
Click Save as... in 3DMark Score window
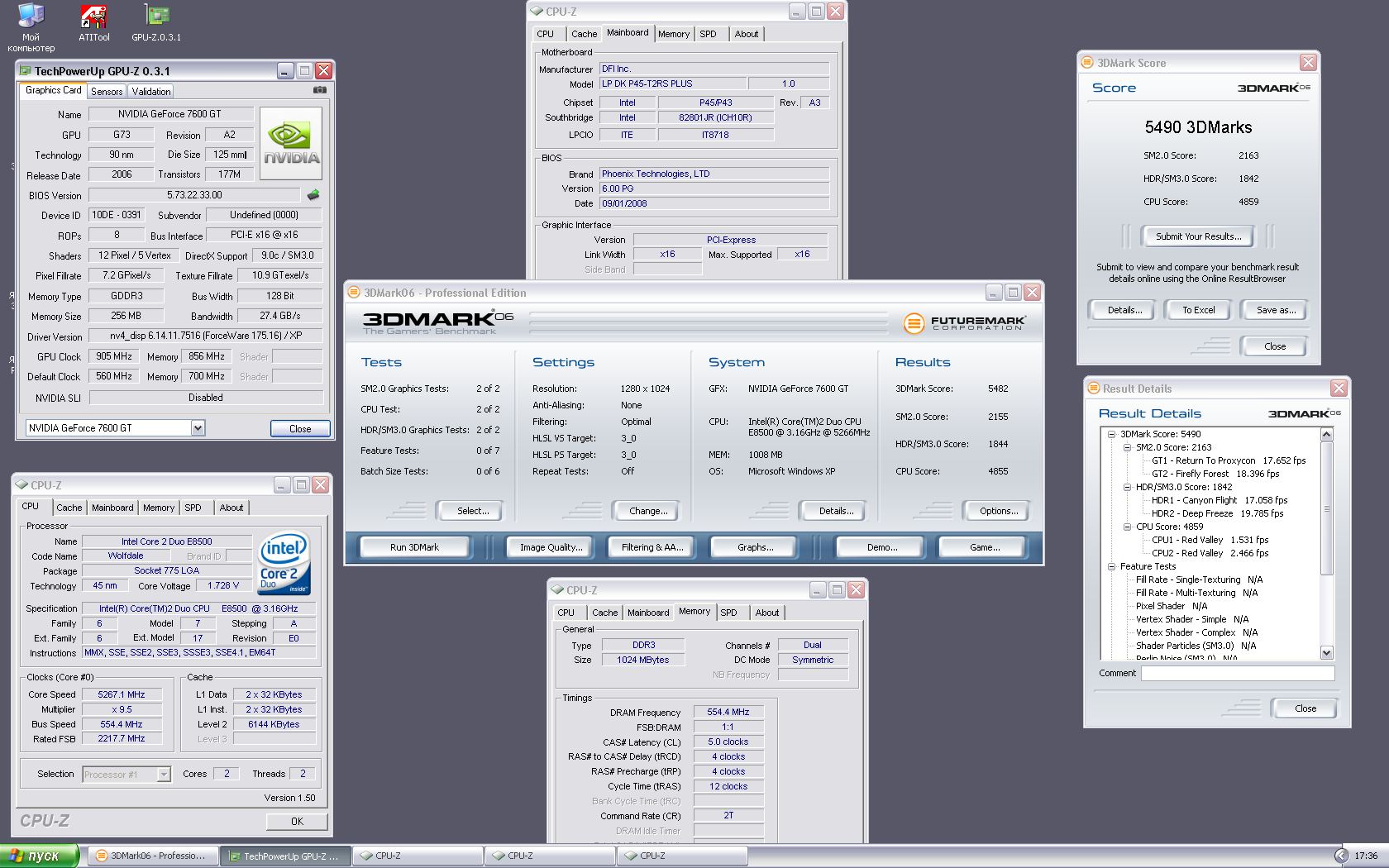click(x=1276, y=310)
